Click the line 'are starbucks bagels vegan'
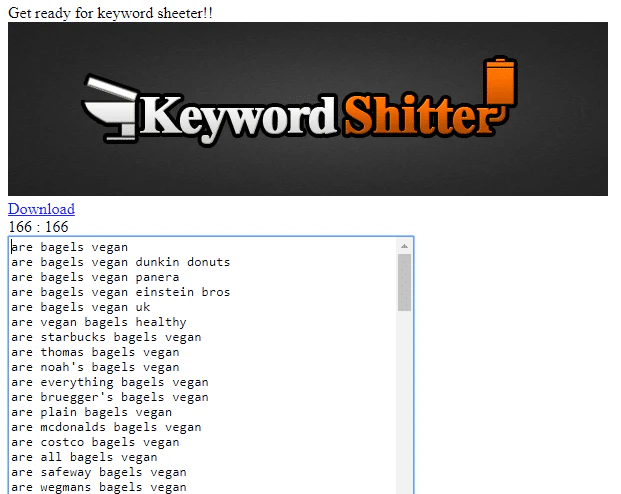This screenshot has height=494, width=621. [x=106, y=338]
